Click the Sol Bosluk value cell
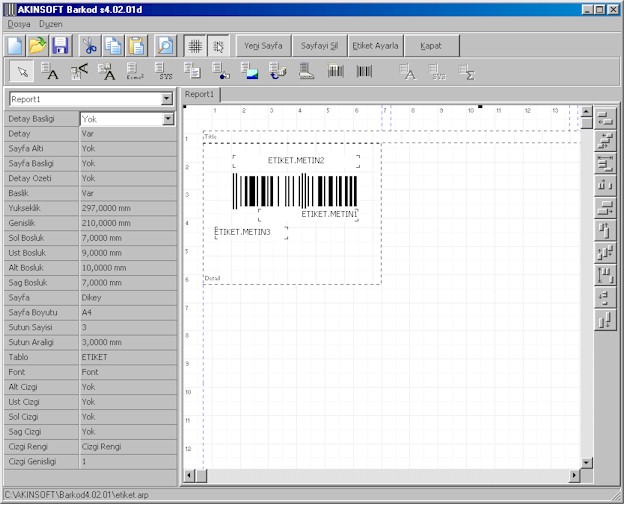The height and width of the screenshot is (505, 625). pos(128,238)
